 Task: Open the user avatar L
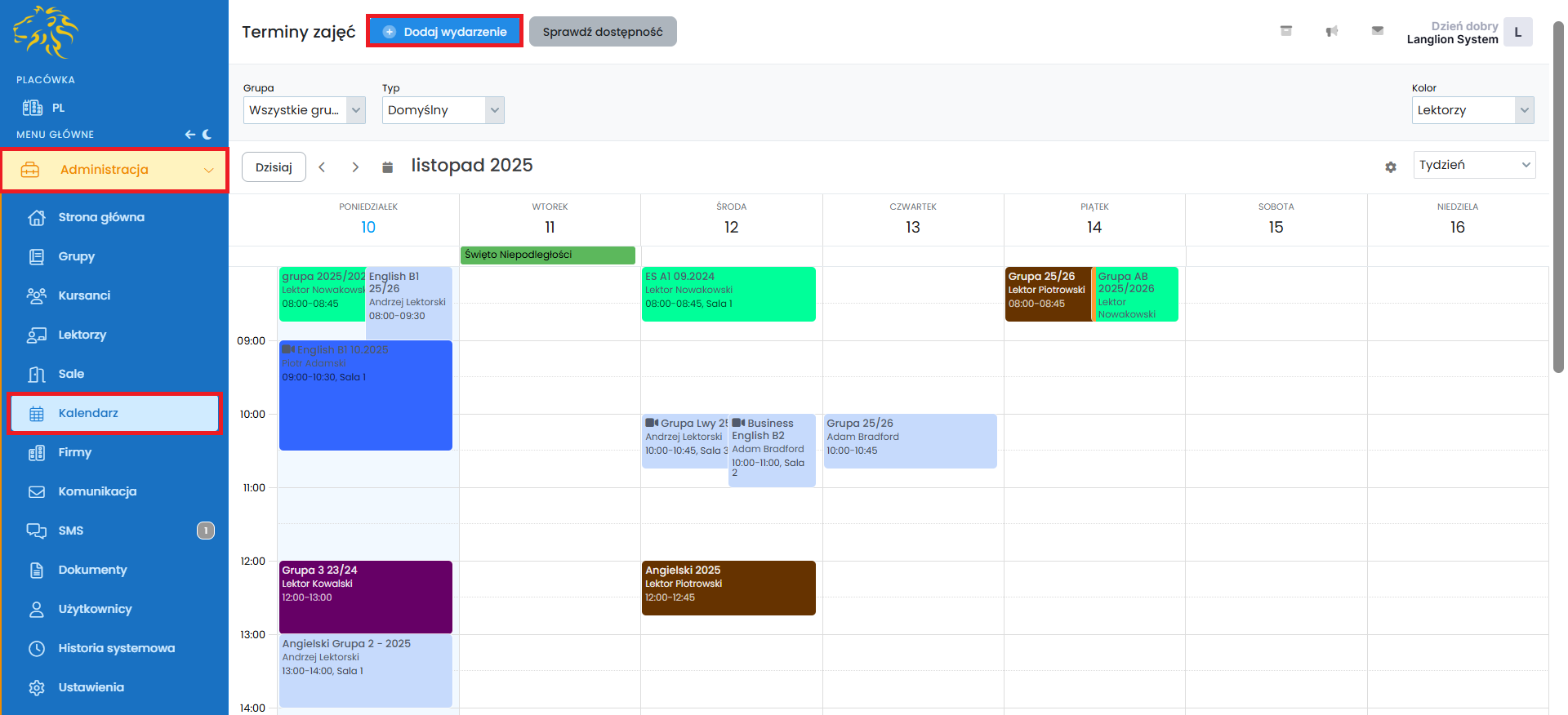(1517, 33)
